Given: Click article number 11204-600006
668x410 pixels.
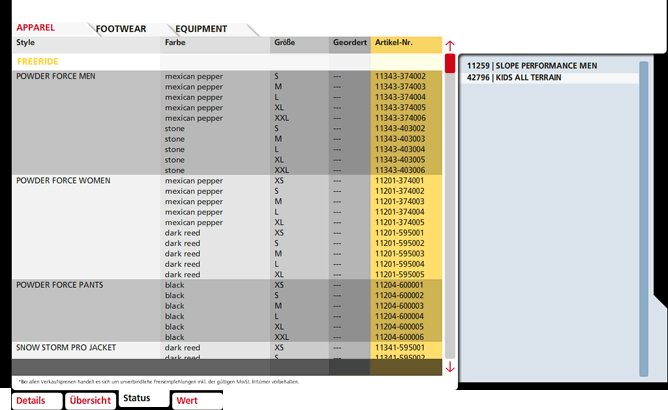Looking at the screenshot, I should (x=399, y=337).
